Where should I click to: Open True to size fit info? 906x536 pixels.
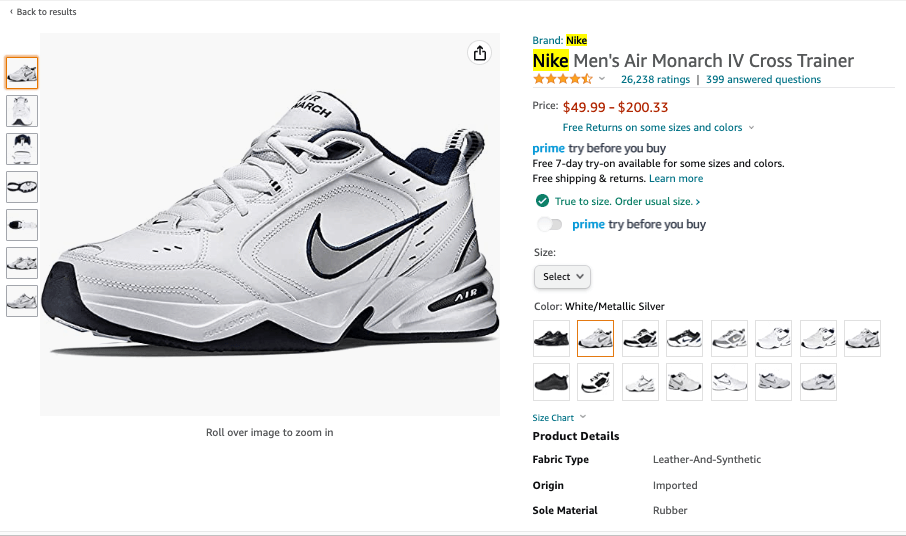(627, 202)
